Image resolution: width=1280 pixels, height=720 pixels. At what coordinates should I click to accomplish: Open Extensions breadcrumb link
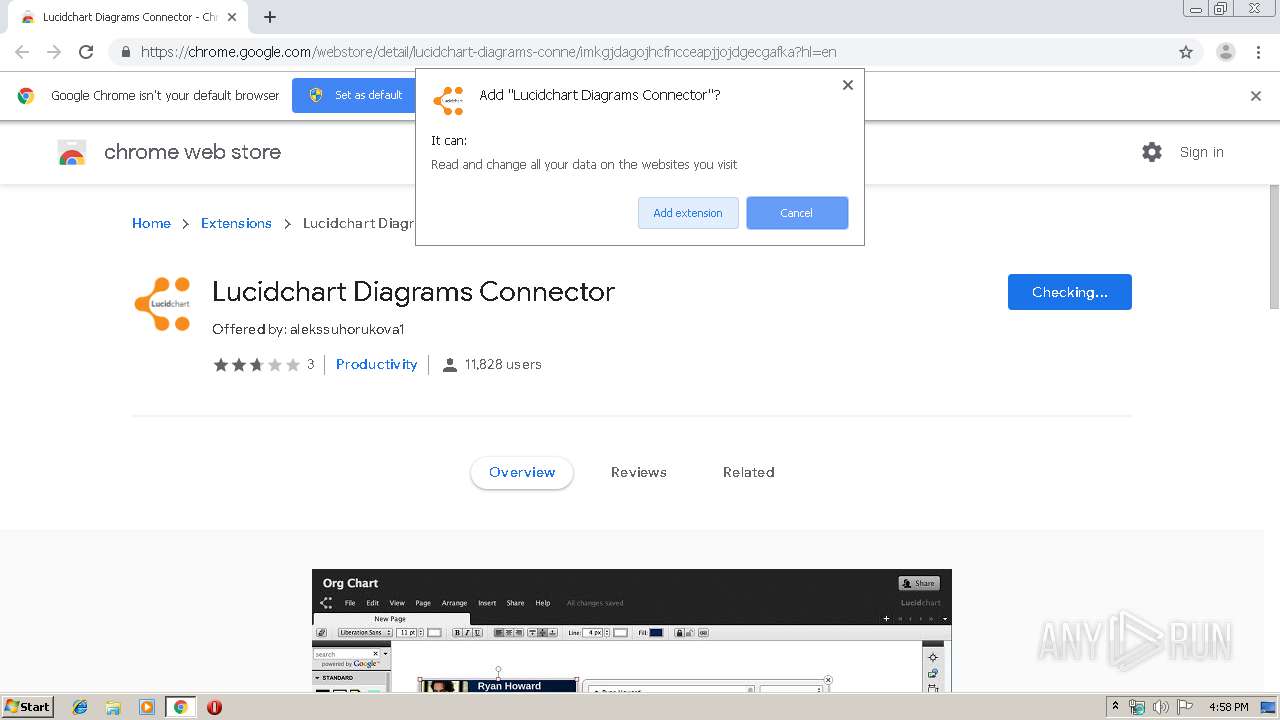[236, 223]
